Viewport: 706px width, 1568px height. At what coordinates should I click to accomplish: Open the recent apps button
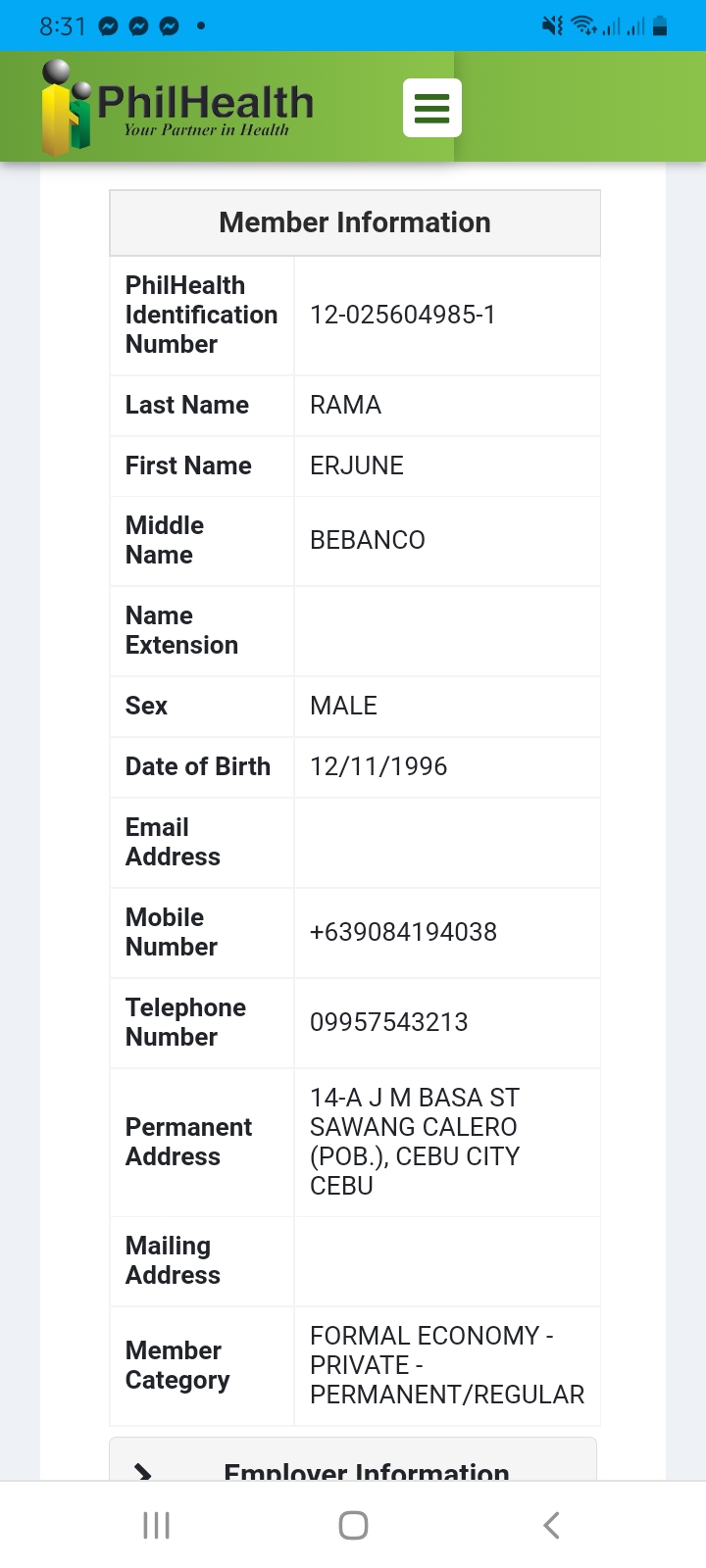pyautogui.click(x=157, y=1525)
